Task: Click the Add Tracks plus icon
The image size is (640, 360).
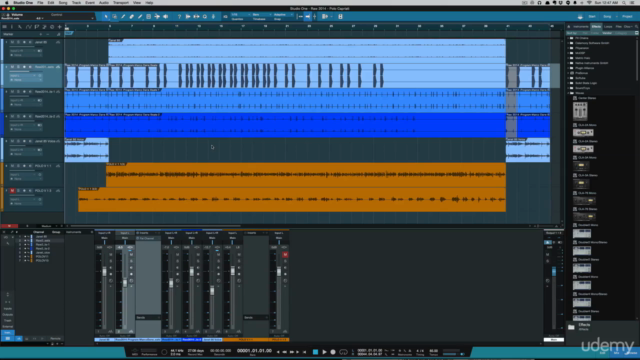Action: (60, 27)
